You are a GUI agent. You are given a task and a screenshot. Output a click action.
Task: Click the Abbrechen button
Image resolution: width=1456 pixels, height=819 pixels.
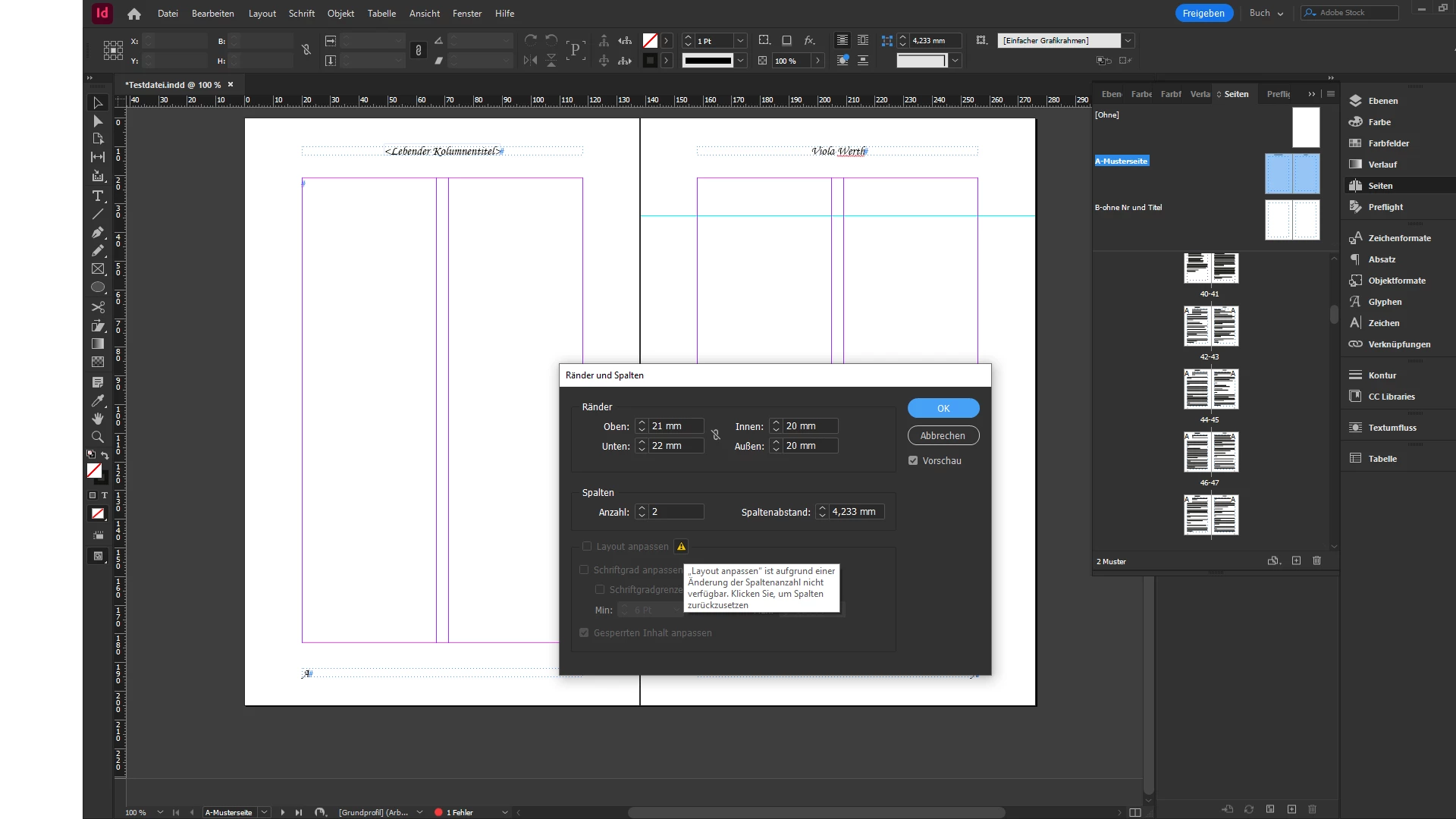pos(943,436)
